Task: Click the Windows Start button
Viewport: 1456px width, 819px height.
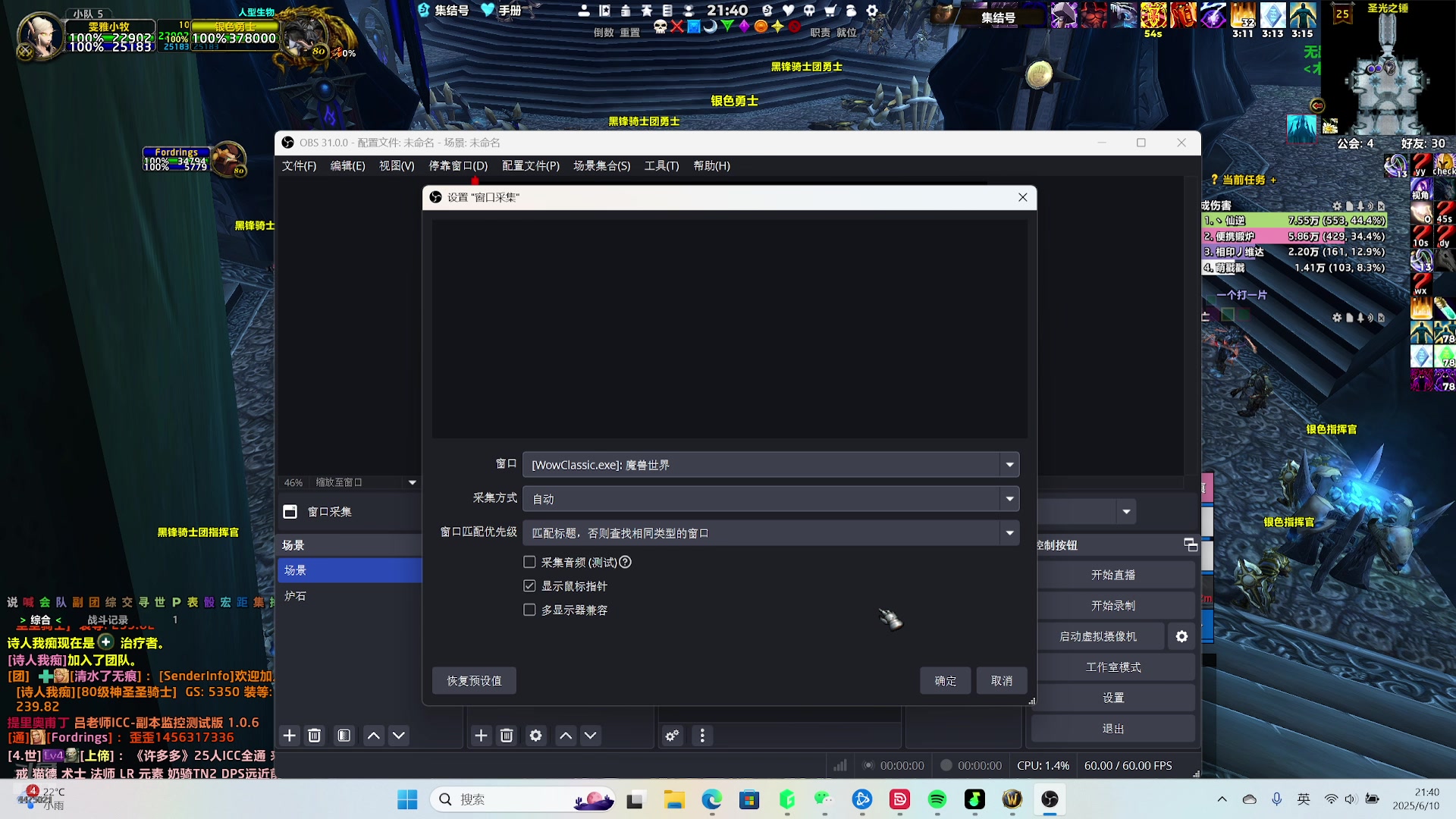Action: 407,799
